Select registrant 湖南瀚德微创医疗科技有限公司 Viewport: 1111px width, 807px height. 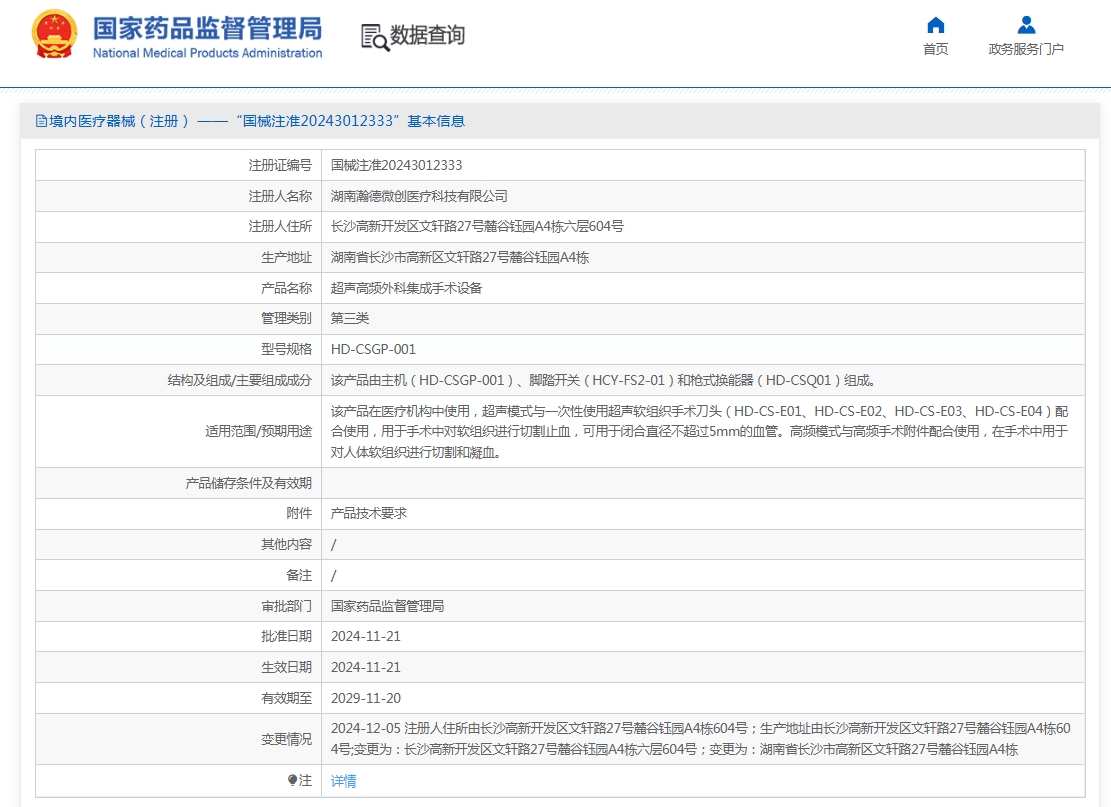[419, 196]
